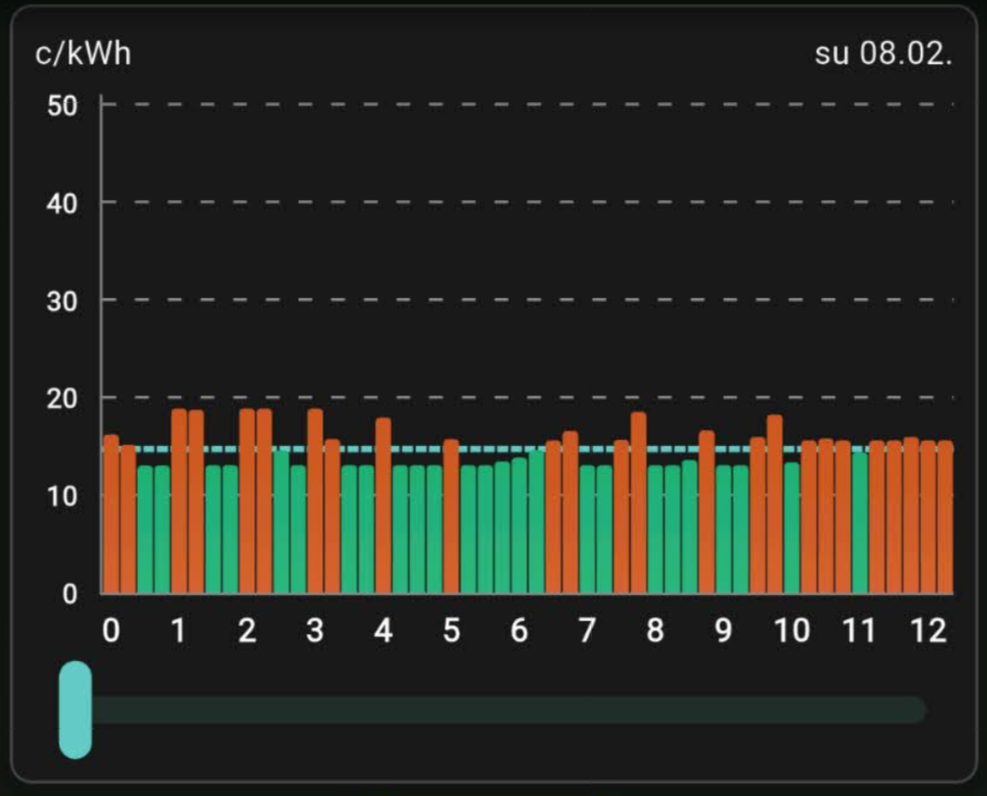Select the single orange bar above hour 5
Image resolution: width=987 pixels, height=796 pixels.
pyautogui.click(x=451, y=517)
